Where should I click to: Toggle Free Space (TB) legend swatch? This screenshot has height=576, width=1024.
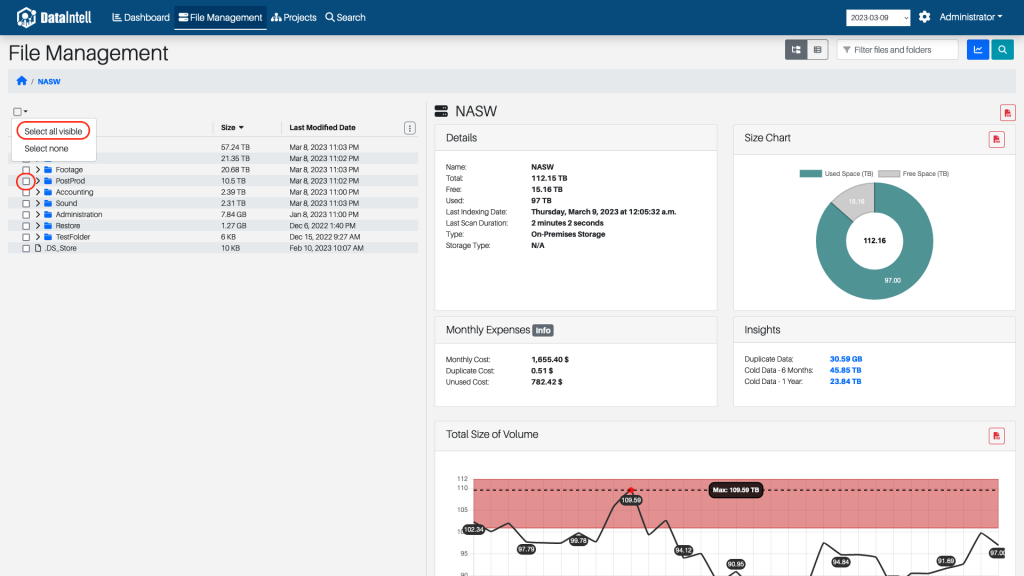click(x=889, y=174)
